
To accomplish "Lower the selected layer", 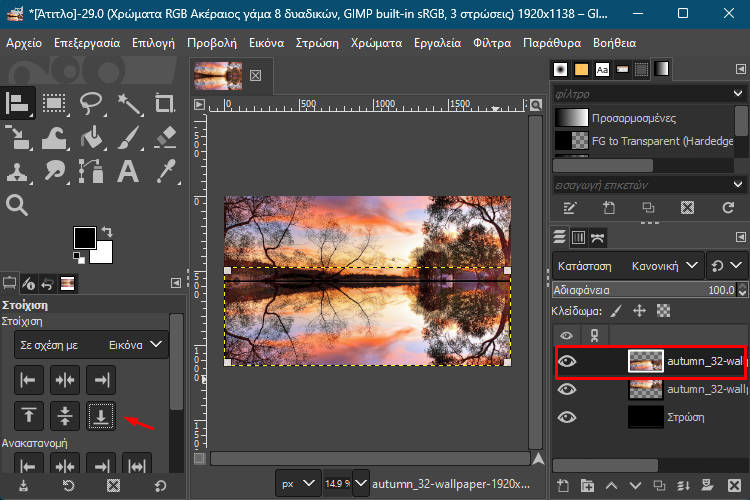I will tap(635, 486).
